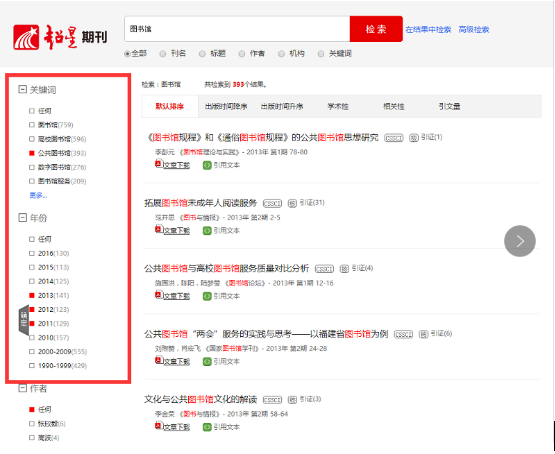Click the PDF download icon of first result
Viewport: 555px width, 454px height.
[159, 164]
